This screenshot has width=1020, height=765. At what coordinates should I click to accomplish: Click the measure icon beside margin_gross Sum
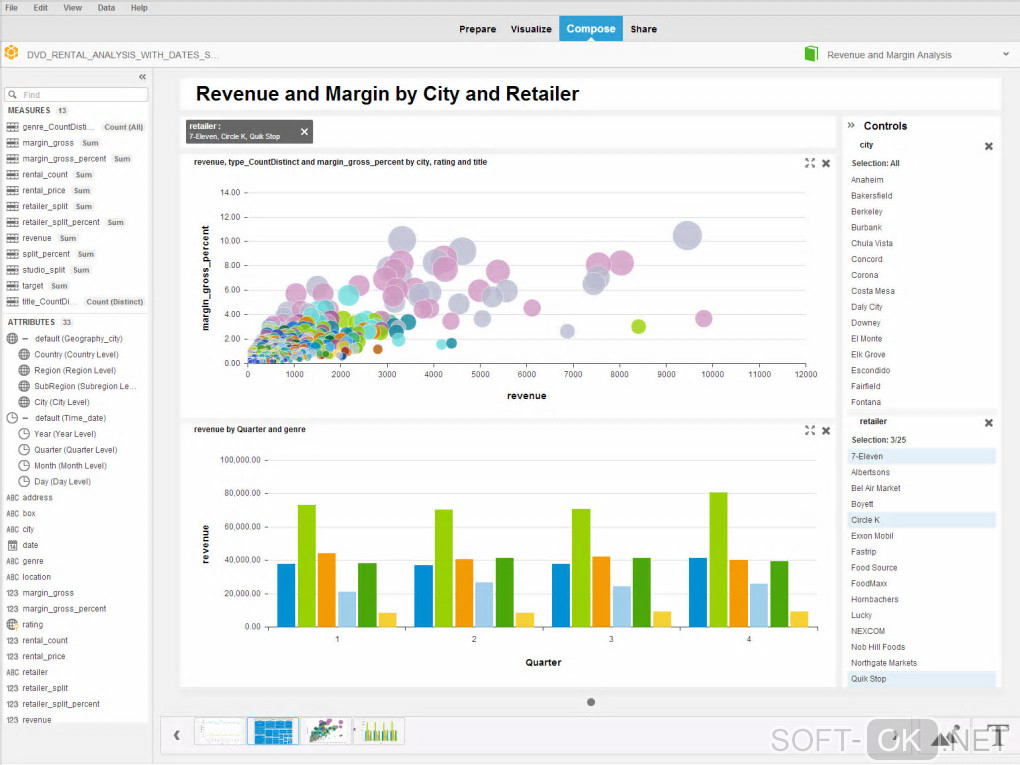12,143
